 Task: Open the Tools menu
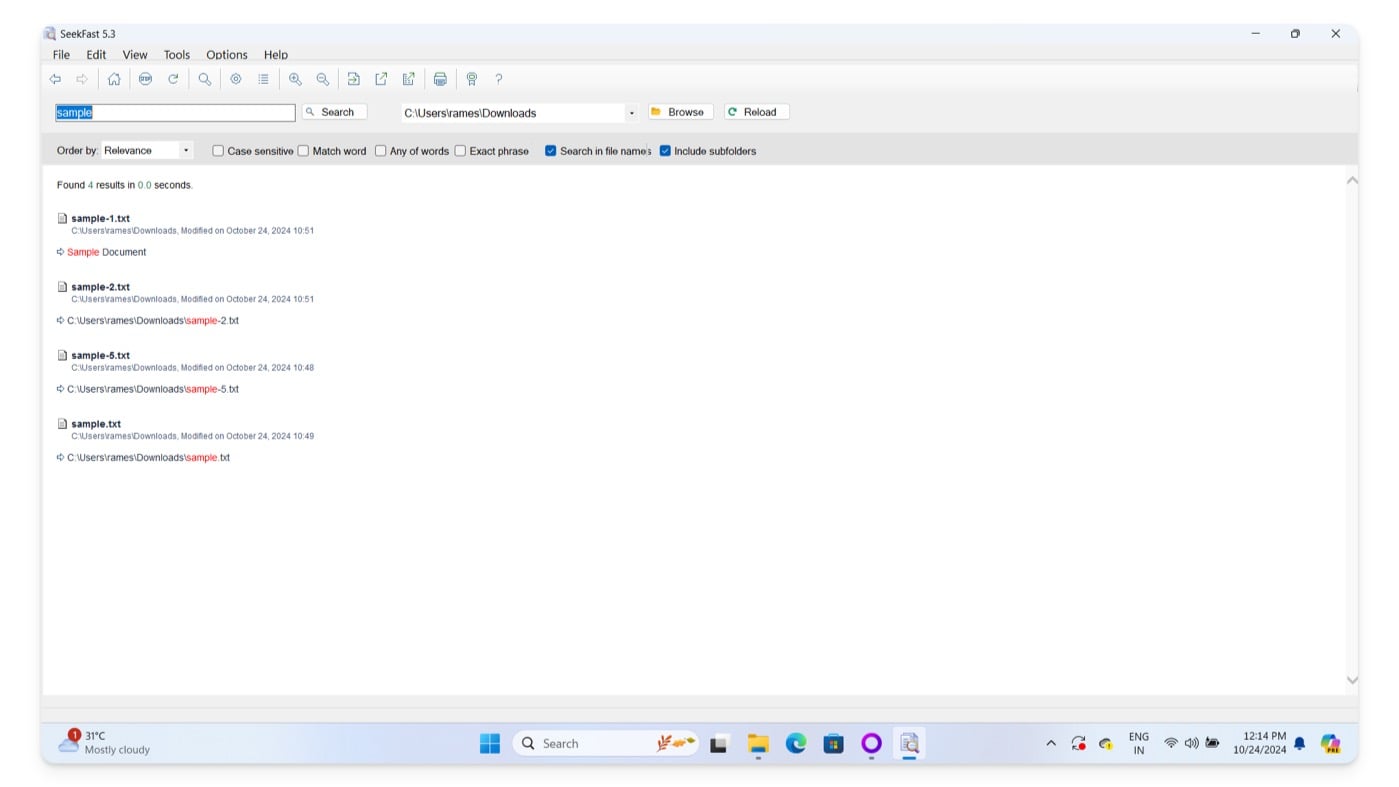pyautogui.click(x=177, y=55)
